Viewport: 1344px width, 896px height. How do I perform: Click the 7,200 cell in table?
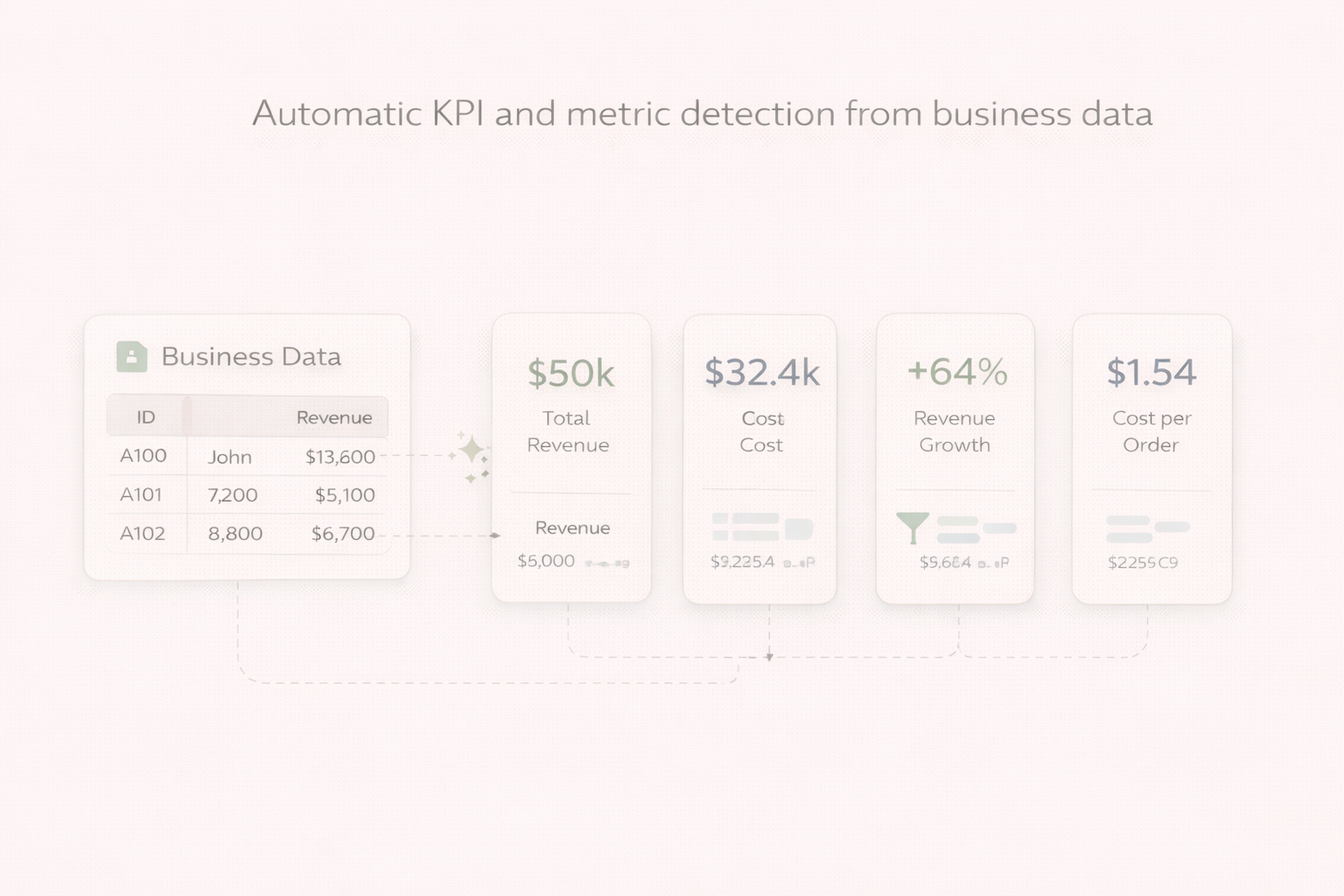(233, 495)
